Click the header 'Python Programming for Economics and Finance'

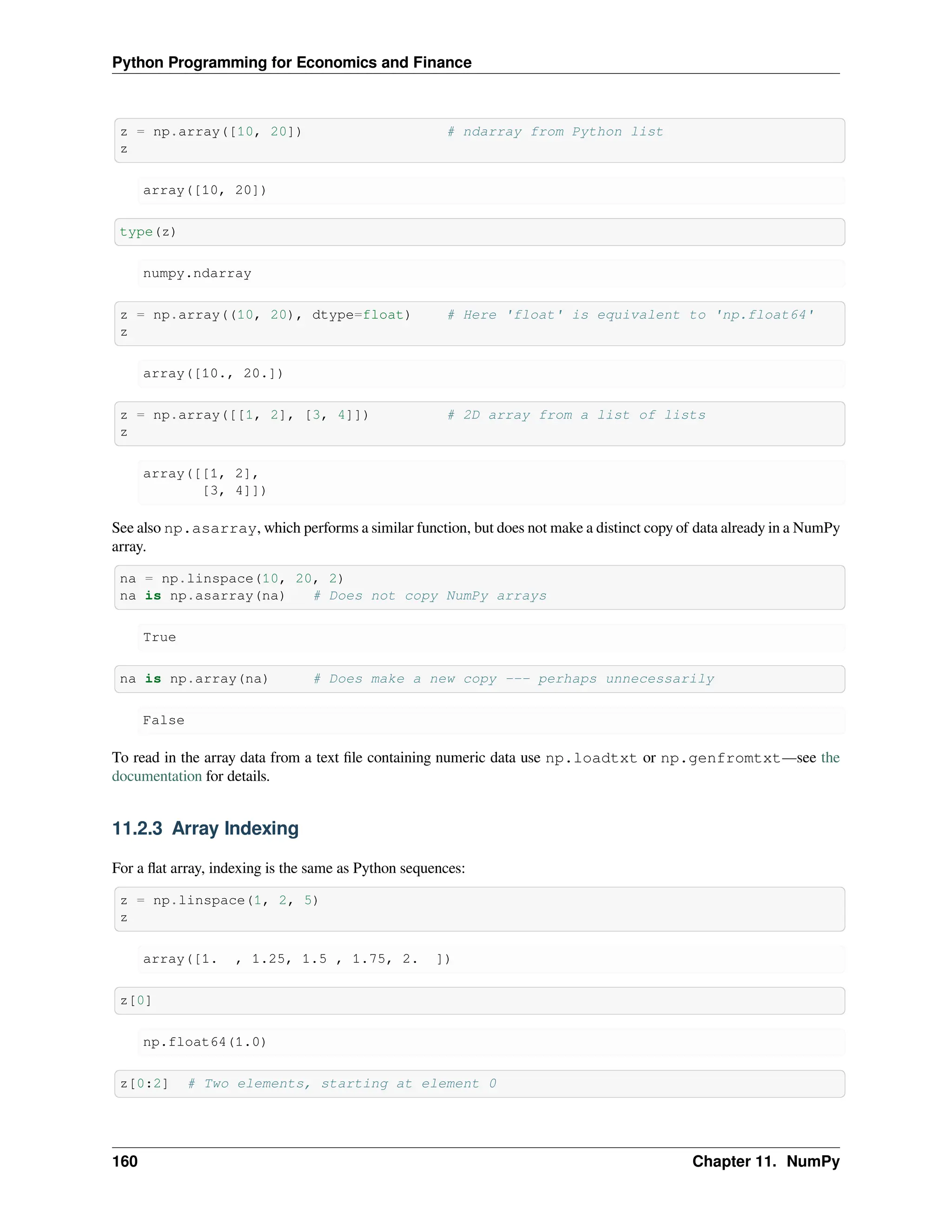(291, 62)
